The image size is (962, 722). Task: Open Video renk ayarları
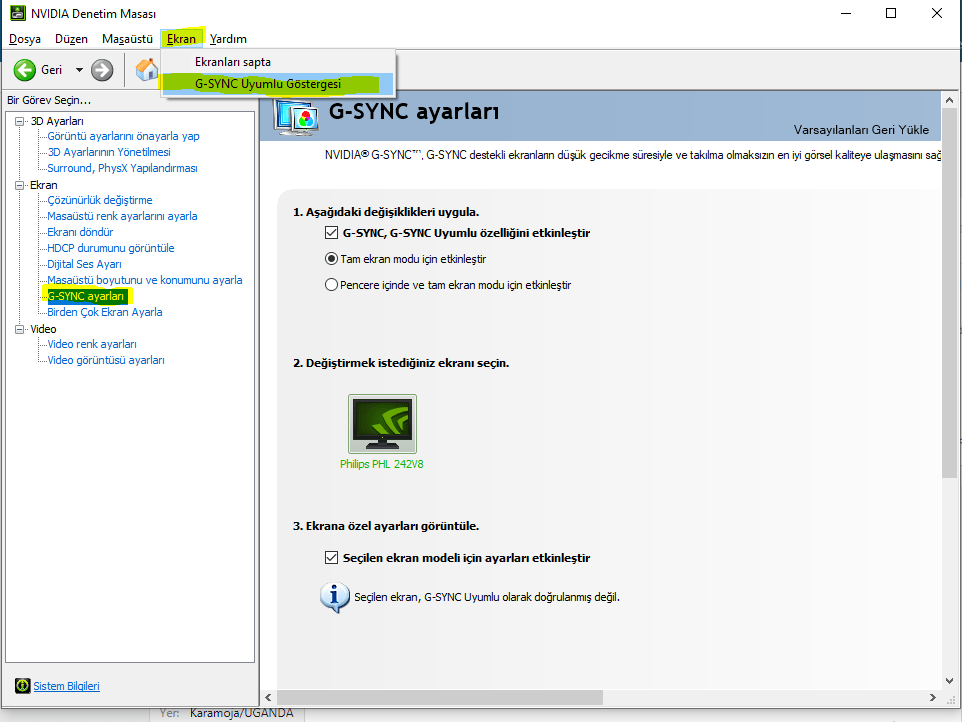click(x=92, y=344)
